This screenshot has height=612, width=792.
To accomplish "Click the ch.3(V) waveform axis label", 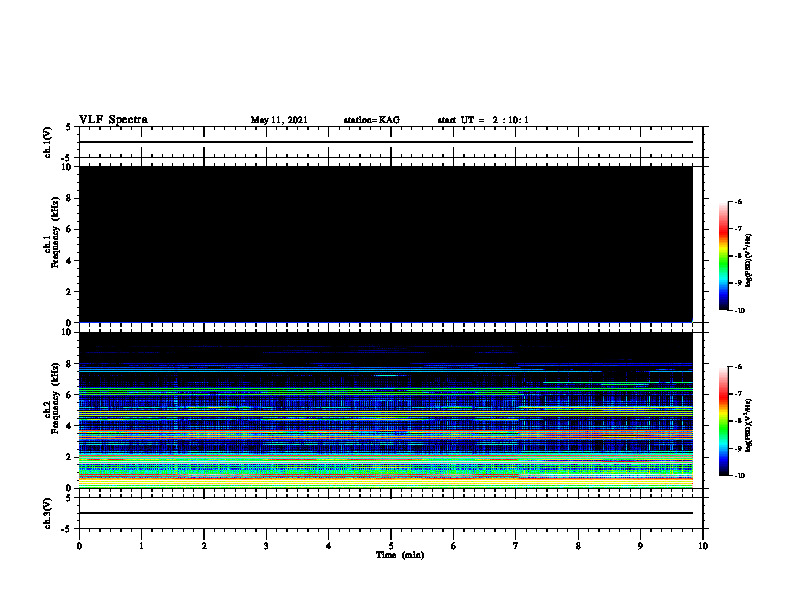I will click(x=47, y=513).
